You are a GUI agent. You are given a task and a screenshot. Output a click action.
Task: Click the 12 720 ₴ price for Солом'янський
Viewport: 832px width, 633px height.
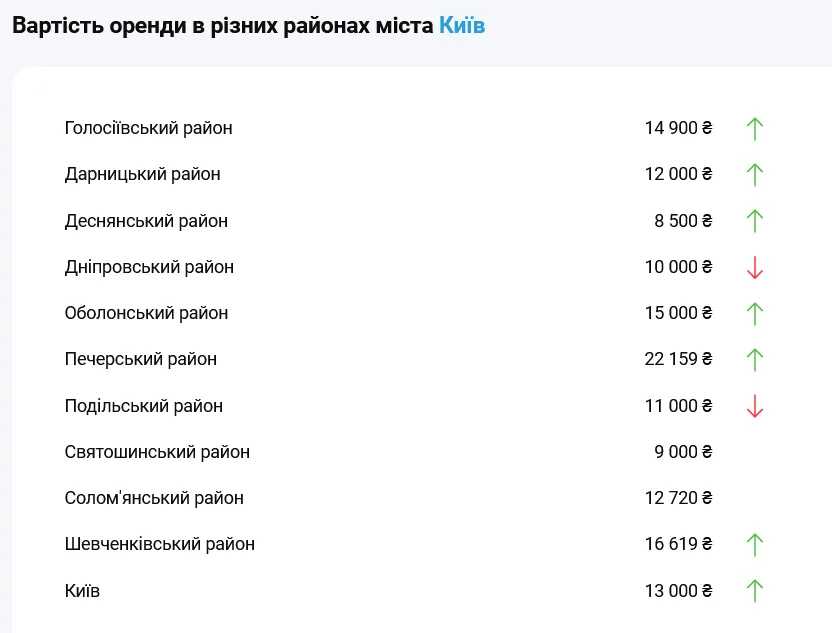[x=678, y=498]
